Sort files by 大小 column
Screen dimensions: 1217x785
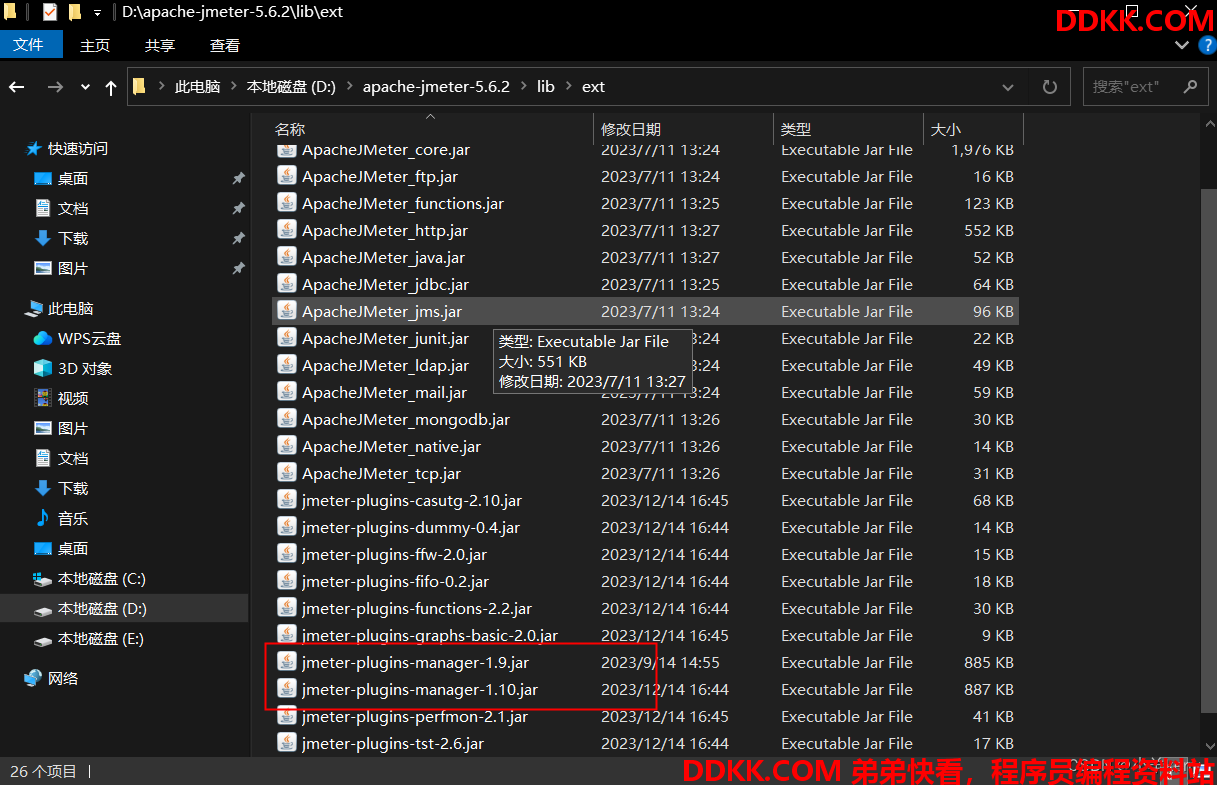click(x=946, y=129)
